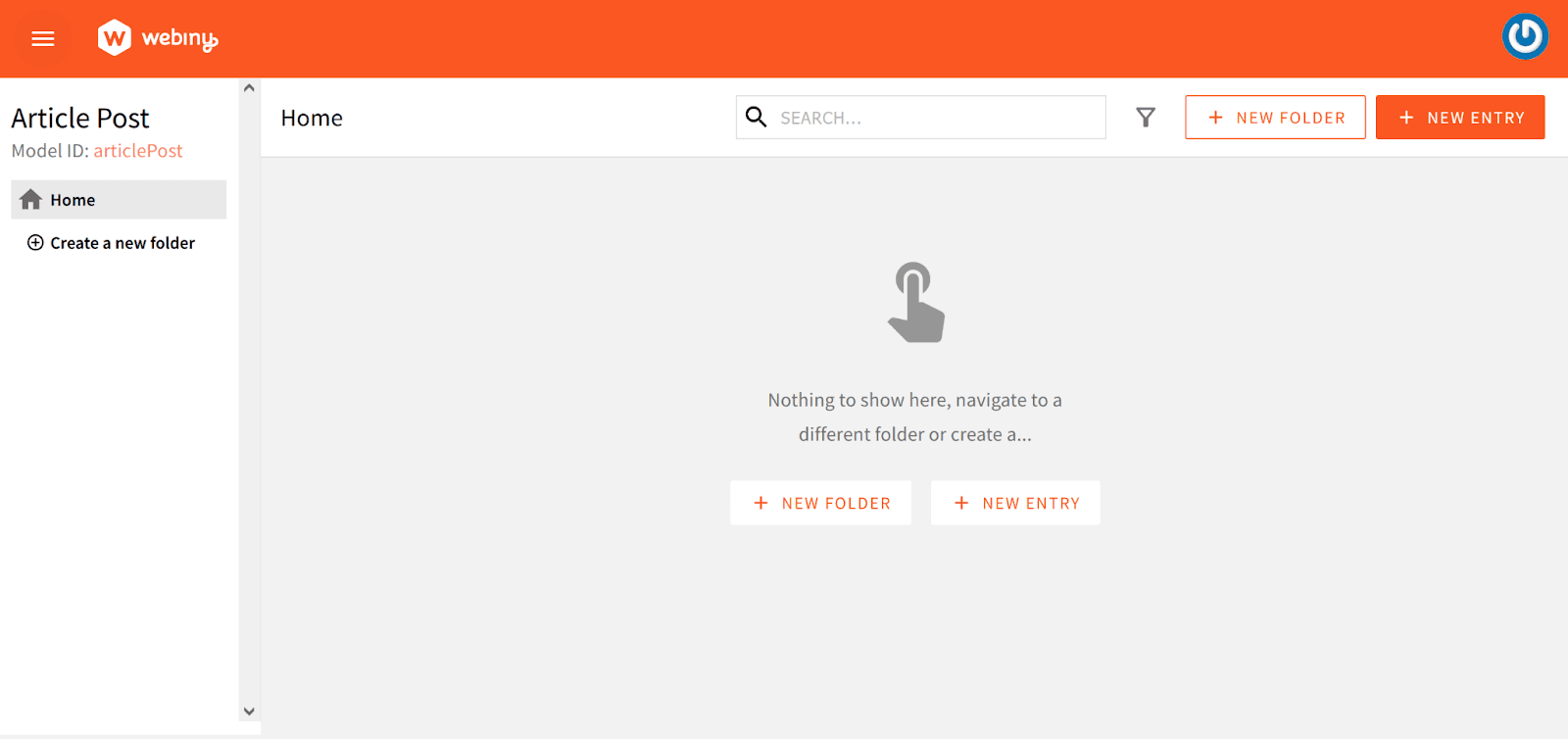Click the Home breadcrumb title

(x=312, y=118)
